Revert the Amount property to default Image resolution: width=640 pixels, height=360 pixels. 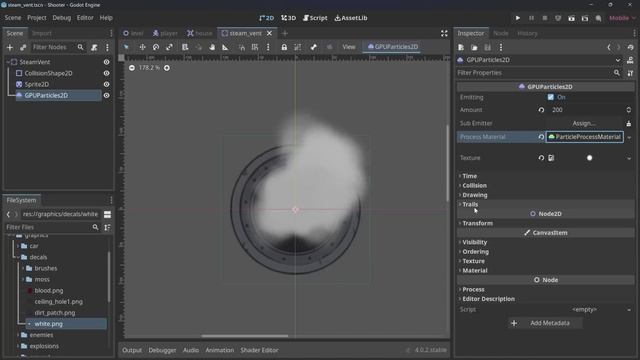click(541, 110)
